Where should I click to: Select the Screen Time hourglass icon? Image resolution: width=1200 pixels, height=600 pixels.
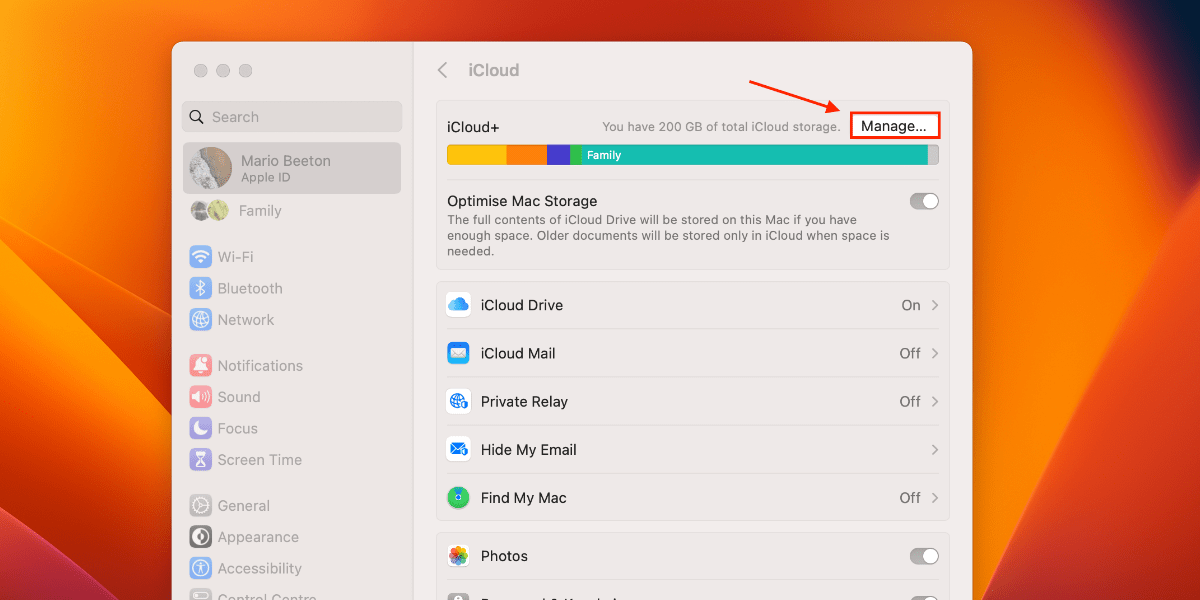point(201,459)
